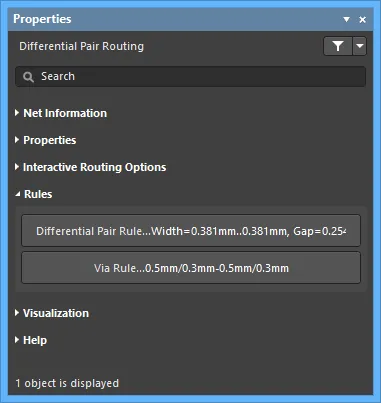The height and width of the screenshot is (403, 381).
Task: Open the filter dropdown arrow beside funnel
Action: (359, 46)
